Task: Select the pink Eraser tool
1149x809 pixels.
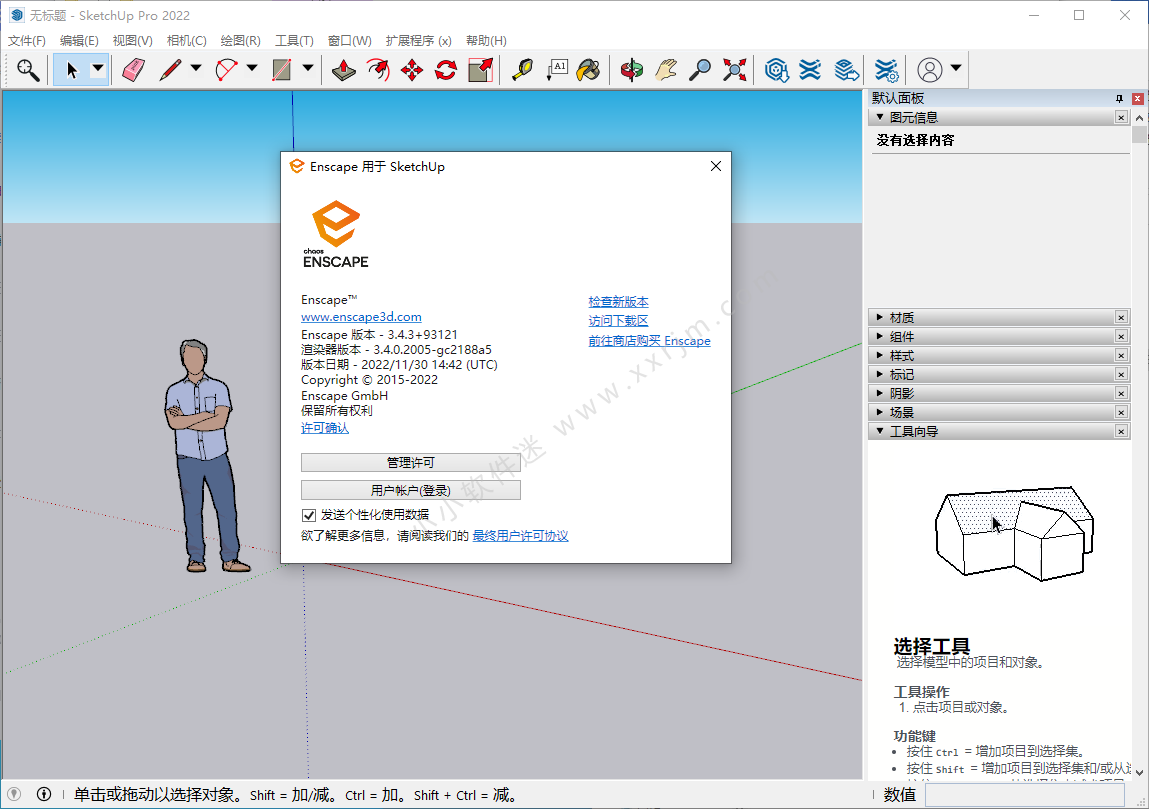Action: (133, 70)
